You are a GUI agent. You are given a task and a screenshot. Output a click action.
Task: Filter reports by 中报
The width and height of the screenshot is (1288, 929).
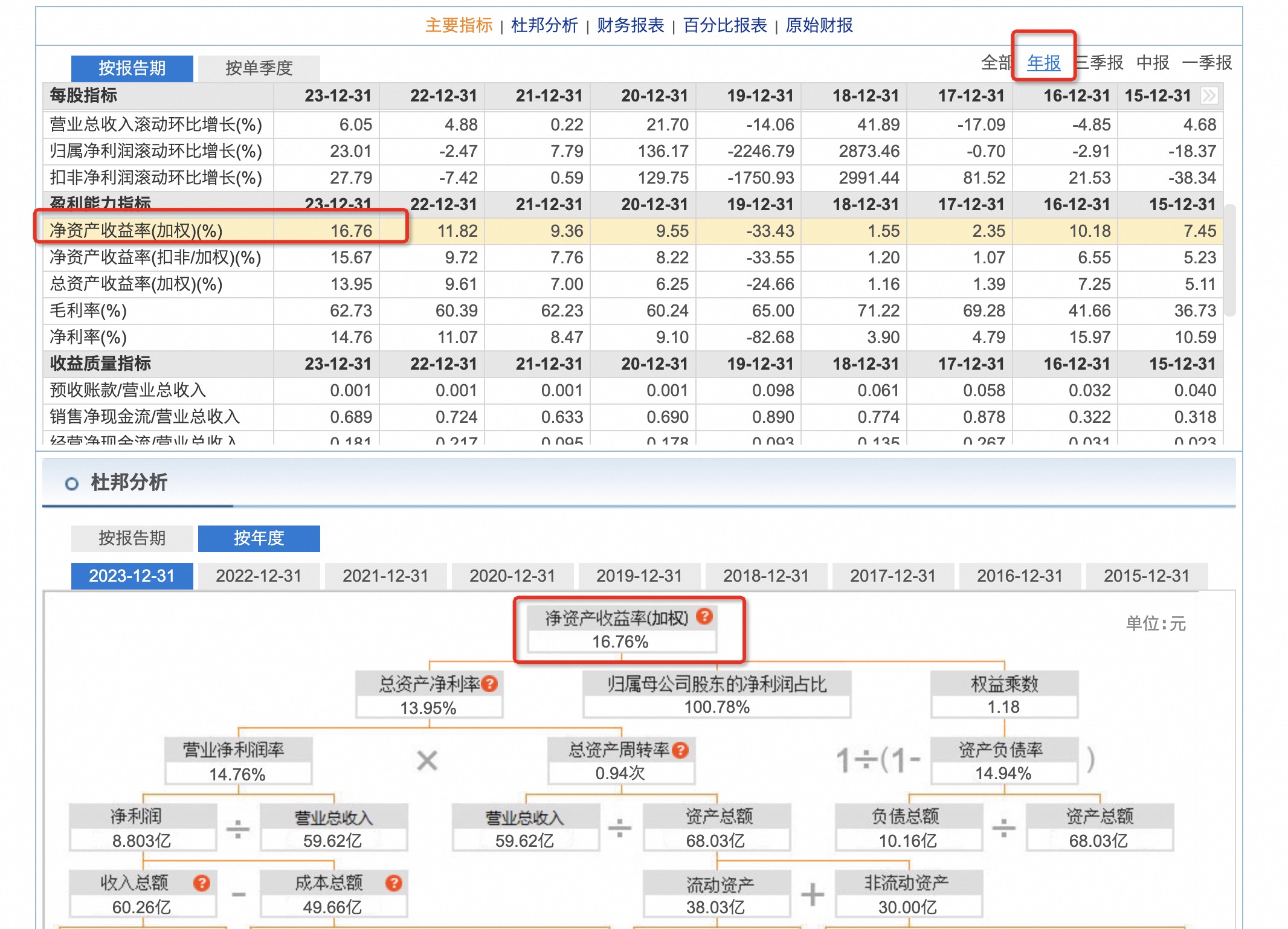pos(1153,63)
